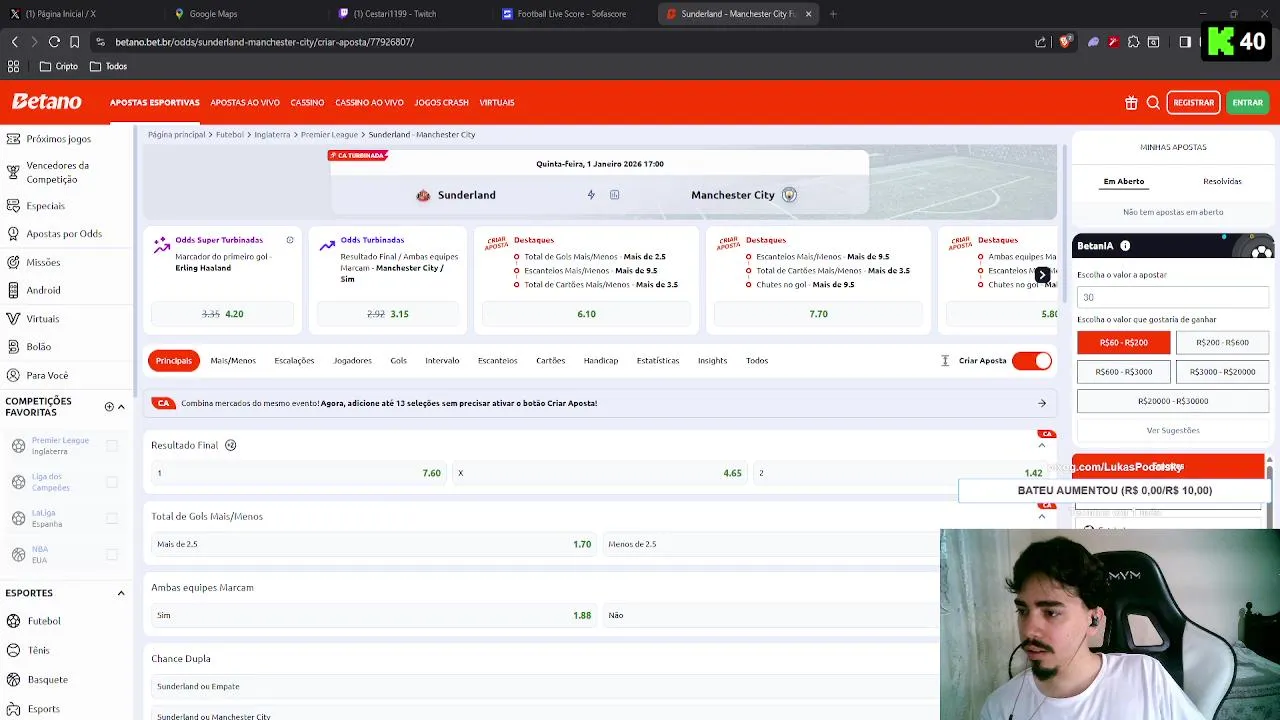Screen dimensions: 1280x720
Task: Select the R$200 - R$600 winnings option
Action: [x=1222, y=342]
